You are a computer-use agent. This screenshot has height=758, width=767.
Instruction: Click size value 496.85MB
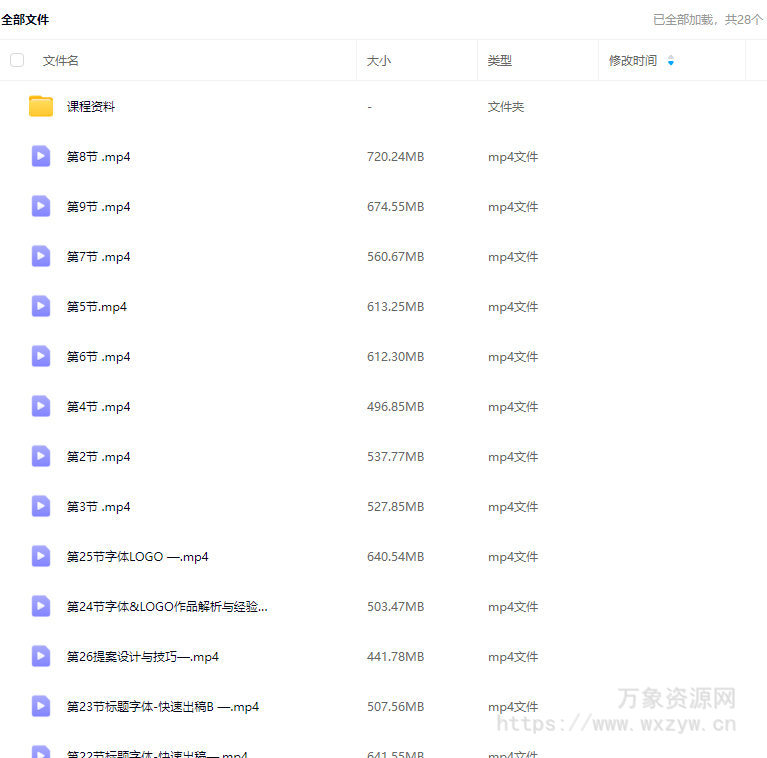396,407
